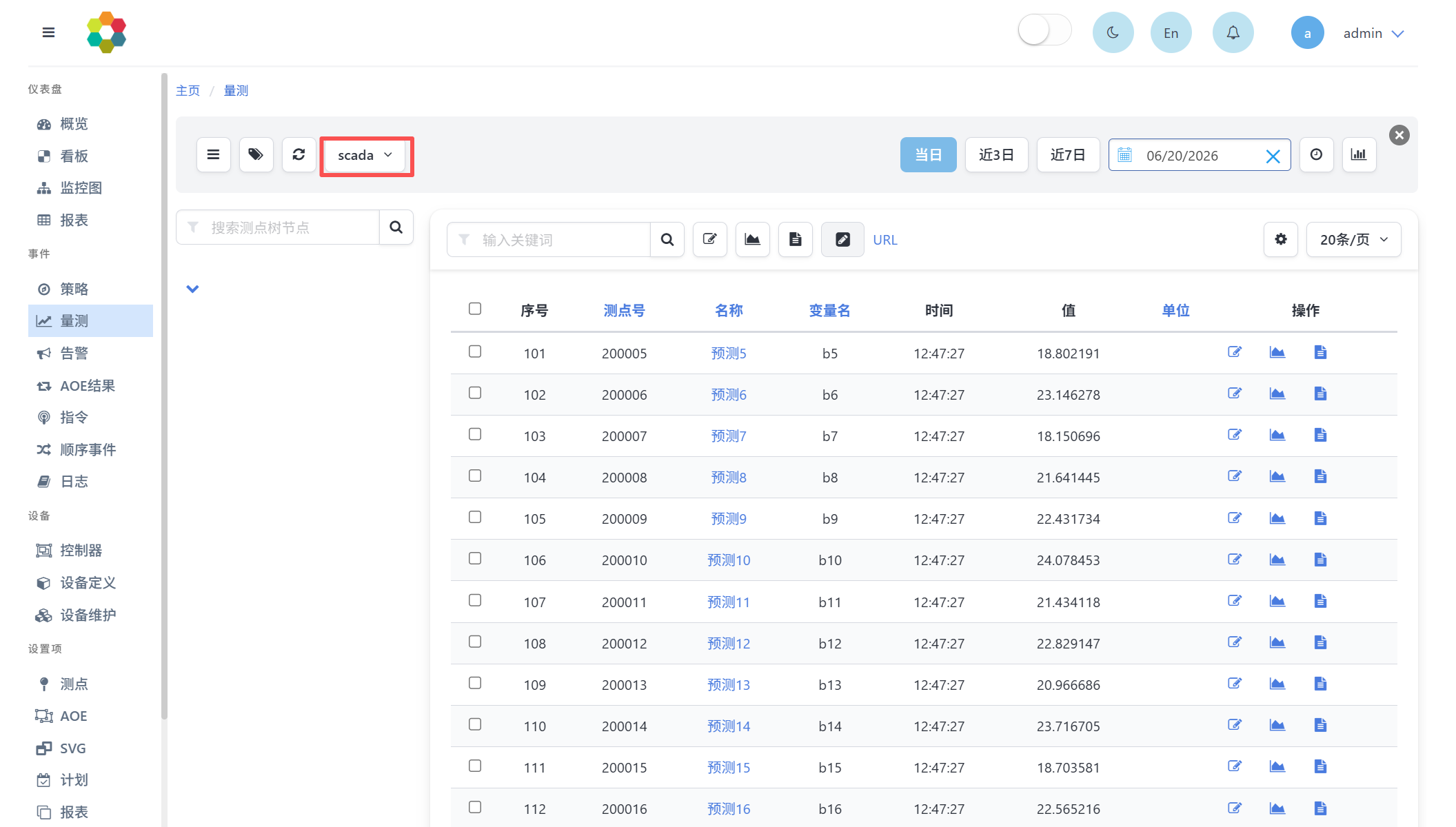Click the clock icon beside the date field
The height and width of the screenshot is (827, 1456).
click(1316, 154)
